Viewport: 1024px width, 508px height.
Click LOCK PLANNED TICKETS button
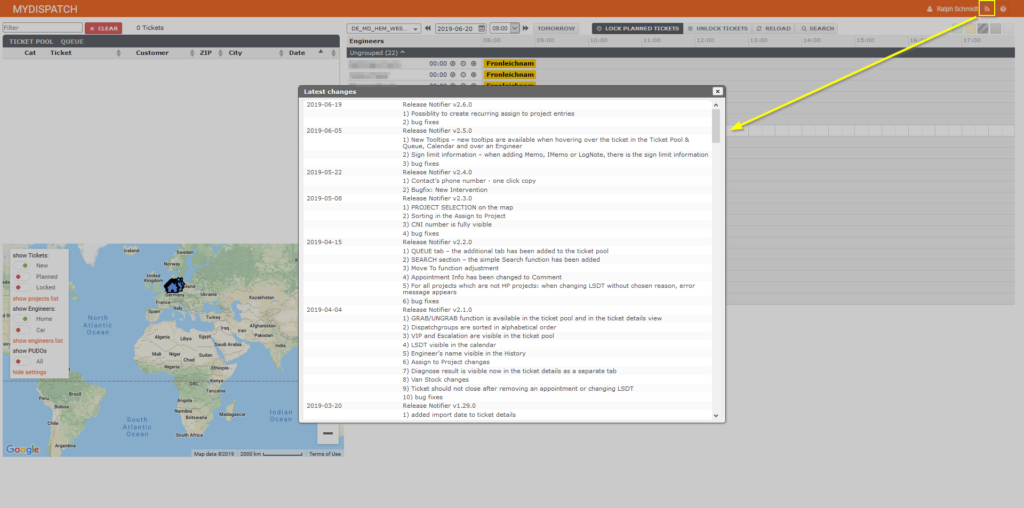(x=637, y=29)
